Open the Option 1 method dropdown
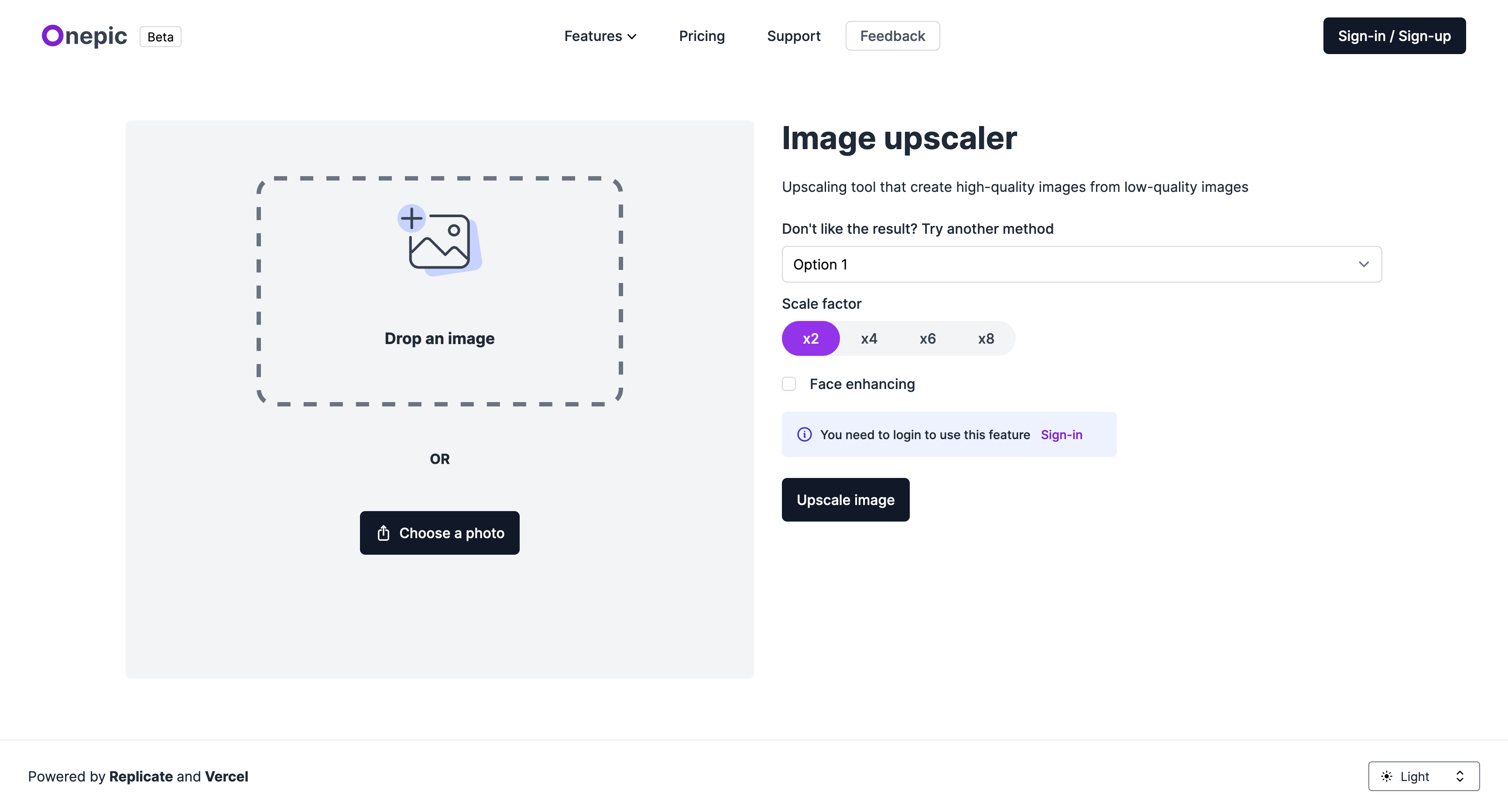1508x812 pixels. (1081, 264)
